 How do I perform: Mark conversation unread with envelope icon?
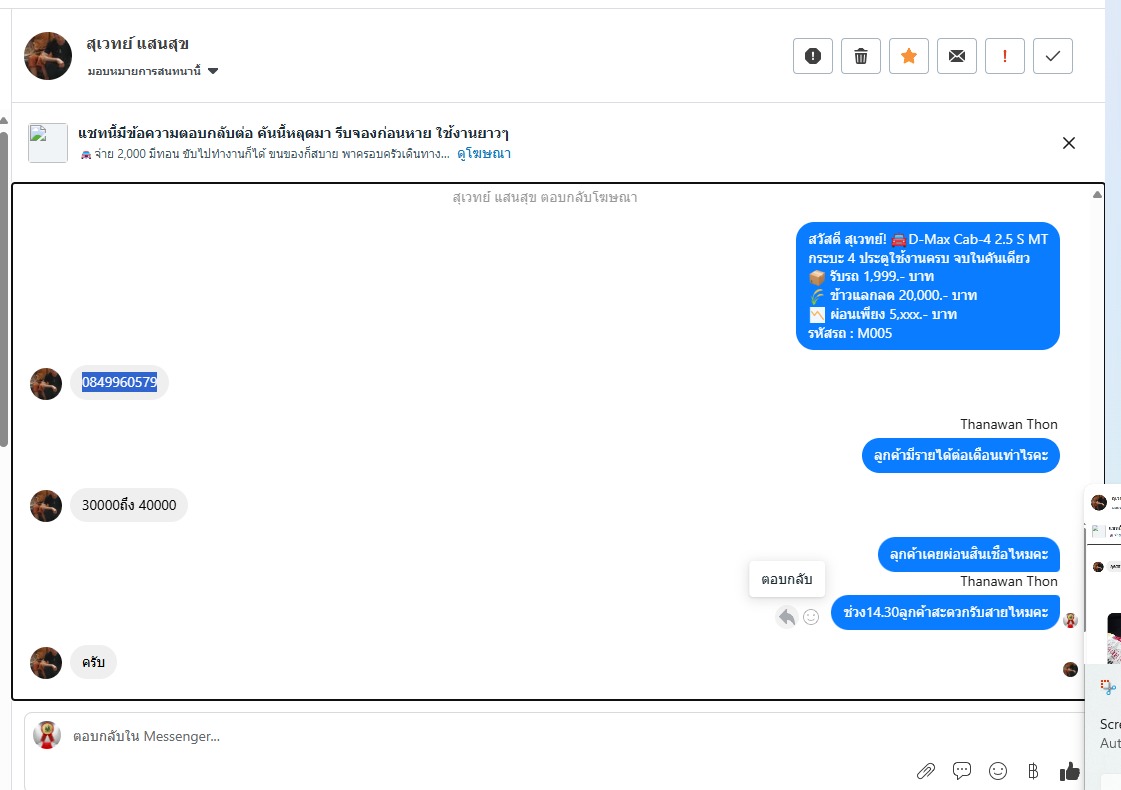[x=957, y=56]
